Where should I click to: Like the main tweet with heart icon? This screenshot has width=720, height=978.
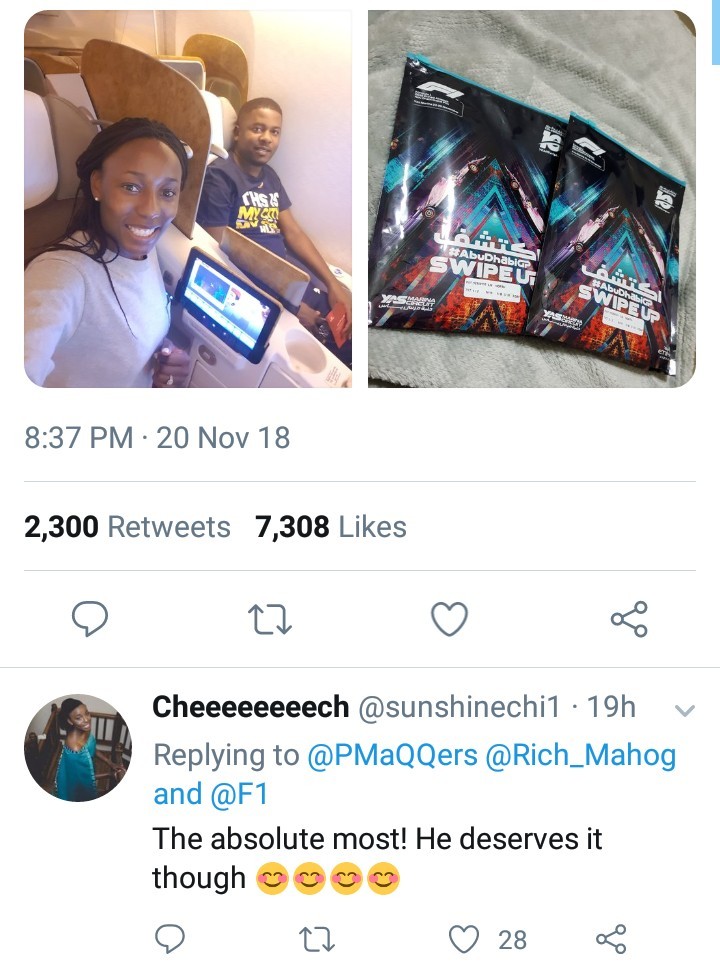[449, 619]
